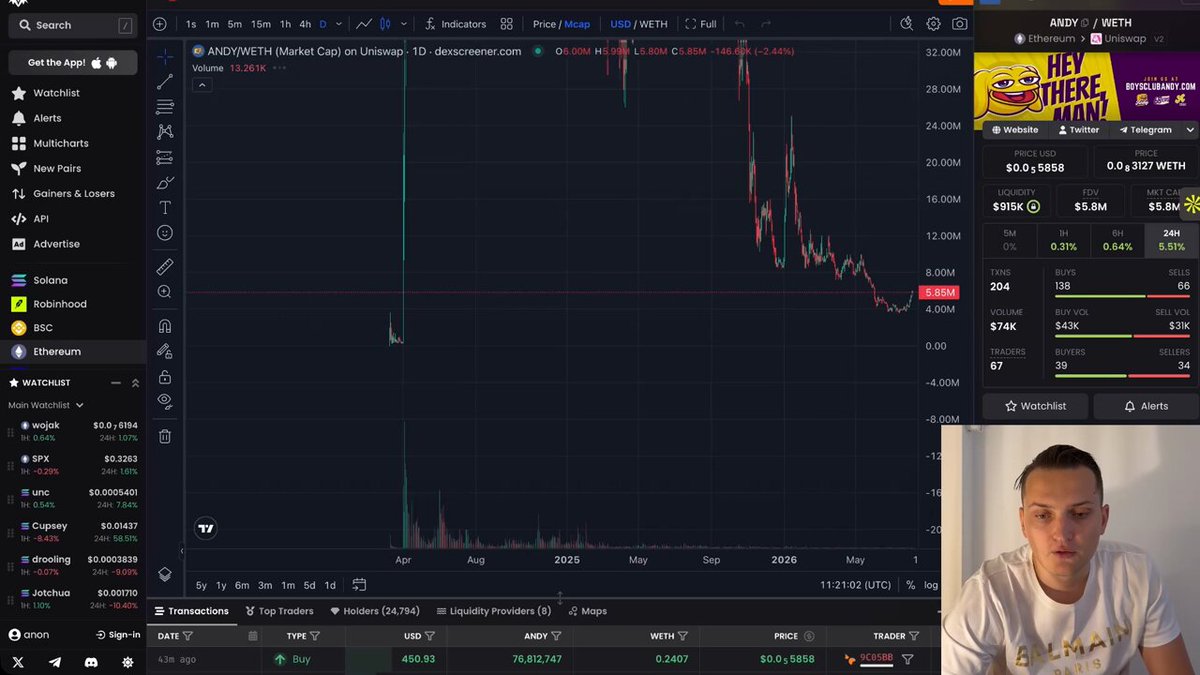
Task: Select the trend line drawing tool
Action: (165, 81)
